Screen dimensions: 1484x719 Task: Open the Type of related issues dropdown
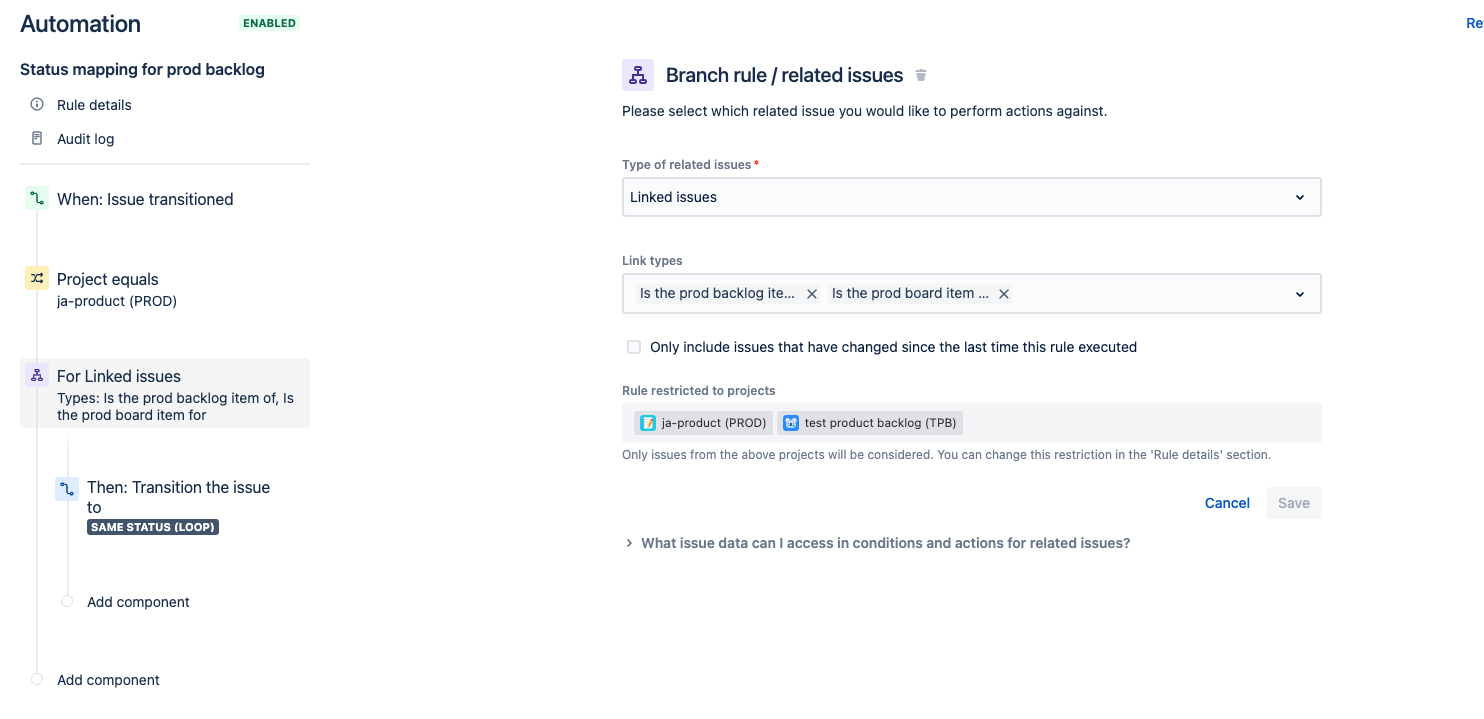point(971,197)
